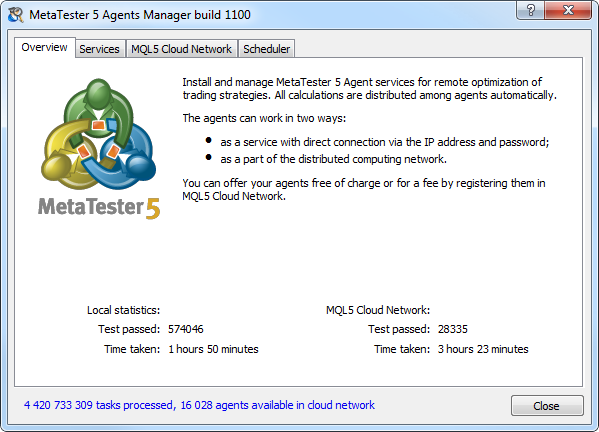Click the bullet about distributed computing network
The height and width of the screenshot is (432, 599).
pyautogui.click(x=333, y=159)
